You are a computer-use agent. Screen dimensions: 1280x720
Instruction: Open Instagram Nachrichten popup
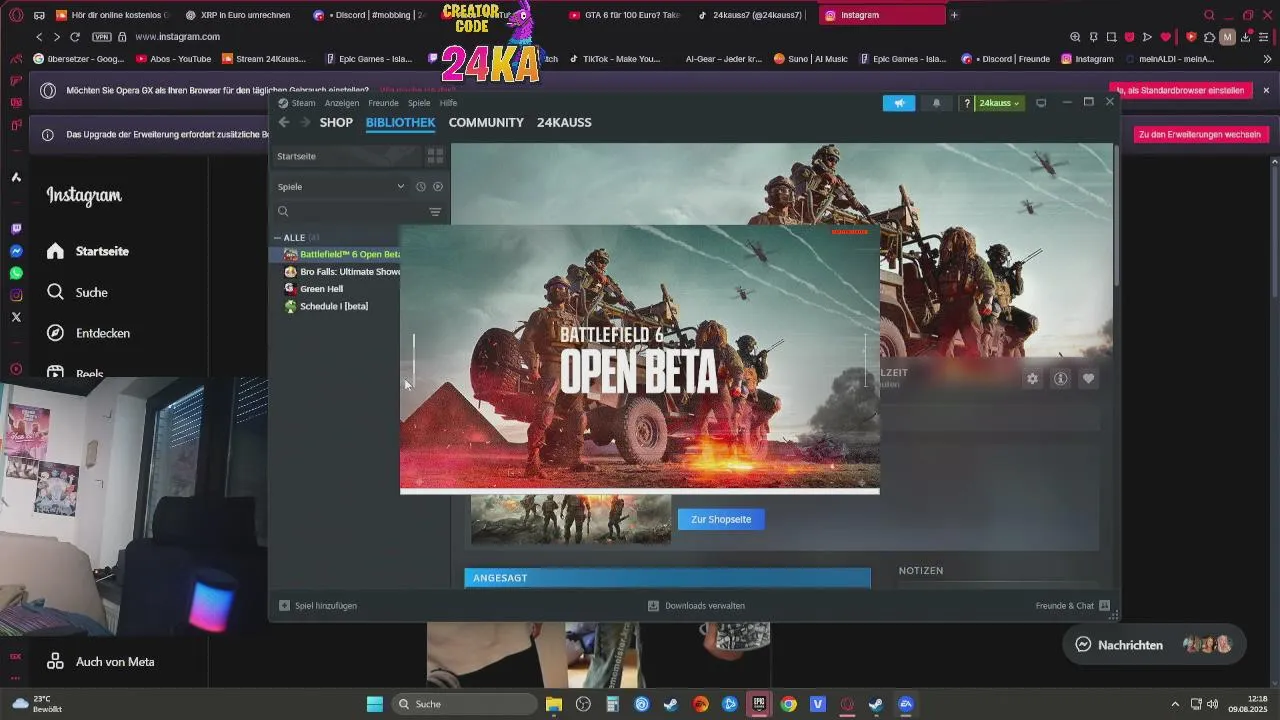1154,645
